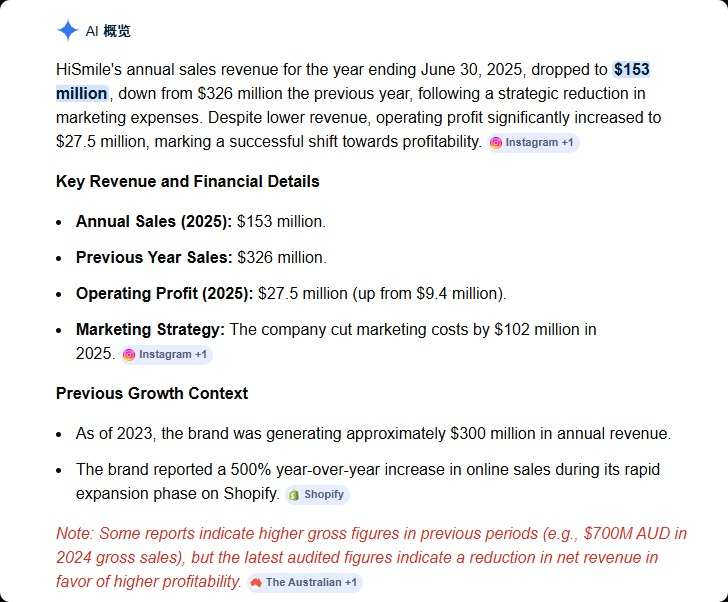The height and width of the screenshot is (602, 728).
Task: Open the Shopify source chip
Action: coord(317,494)
